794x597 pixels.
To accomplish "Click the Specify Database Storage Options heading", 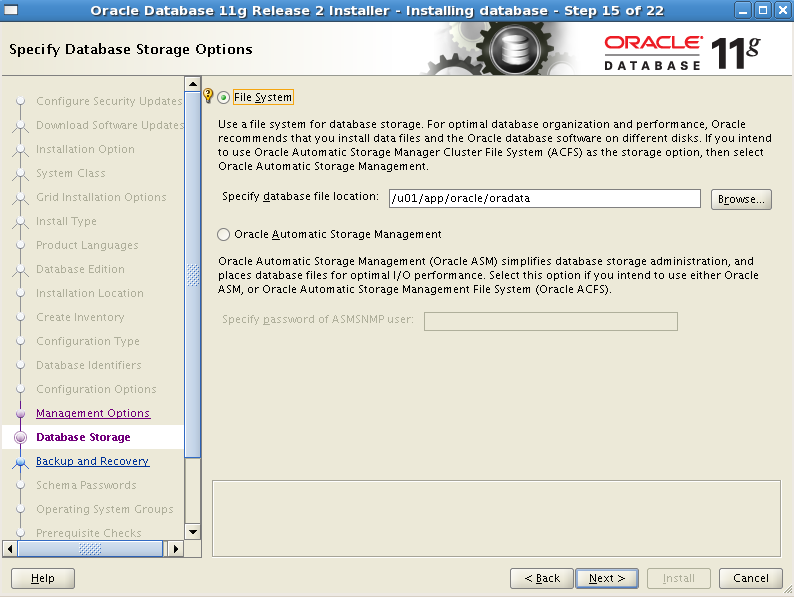I will click(131, 50).
